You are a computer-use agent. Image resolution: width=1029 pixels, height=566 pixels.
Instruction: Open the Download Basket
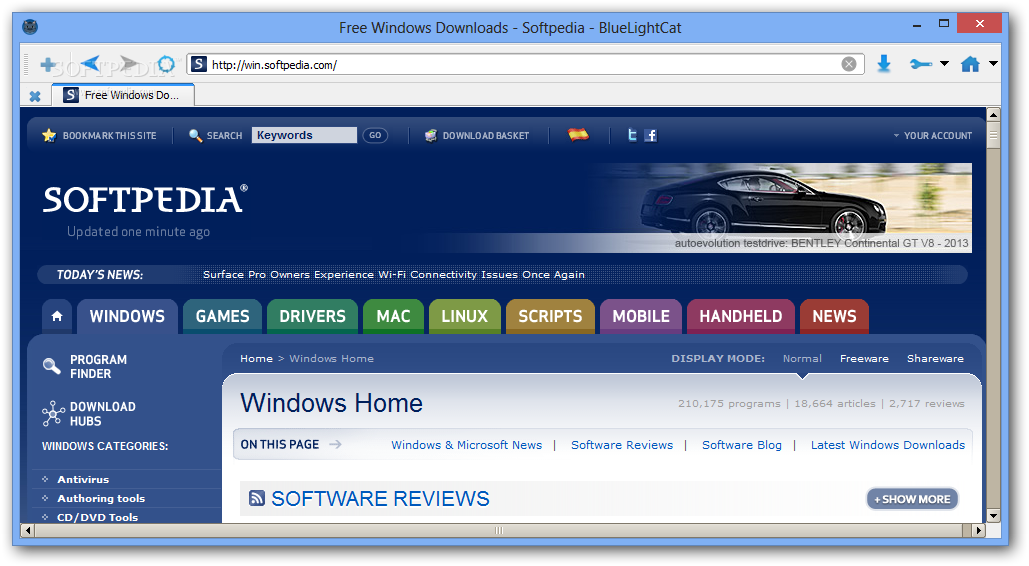[476, 135]
